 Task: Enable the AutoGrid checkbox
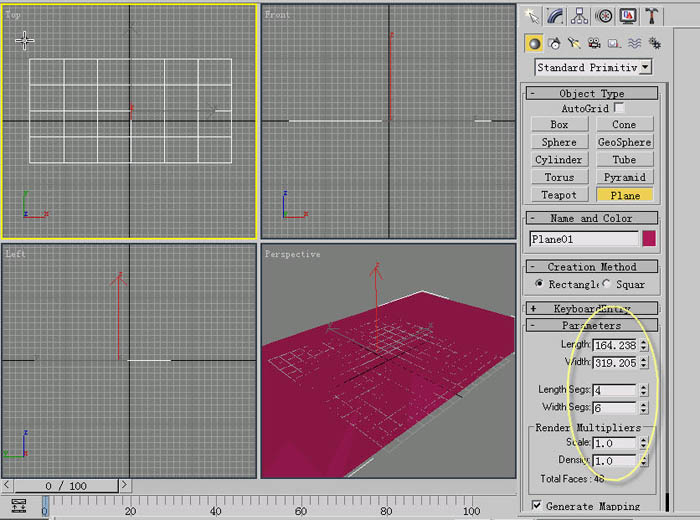(x=619, y=108)
